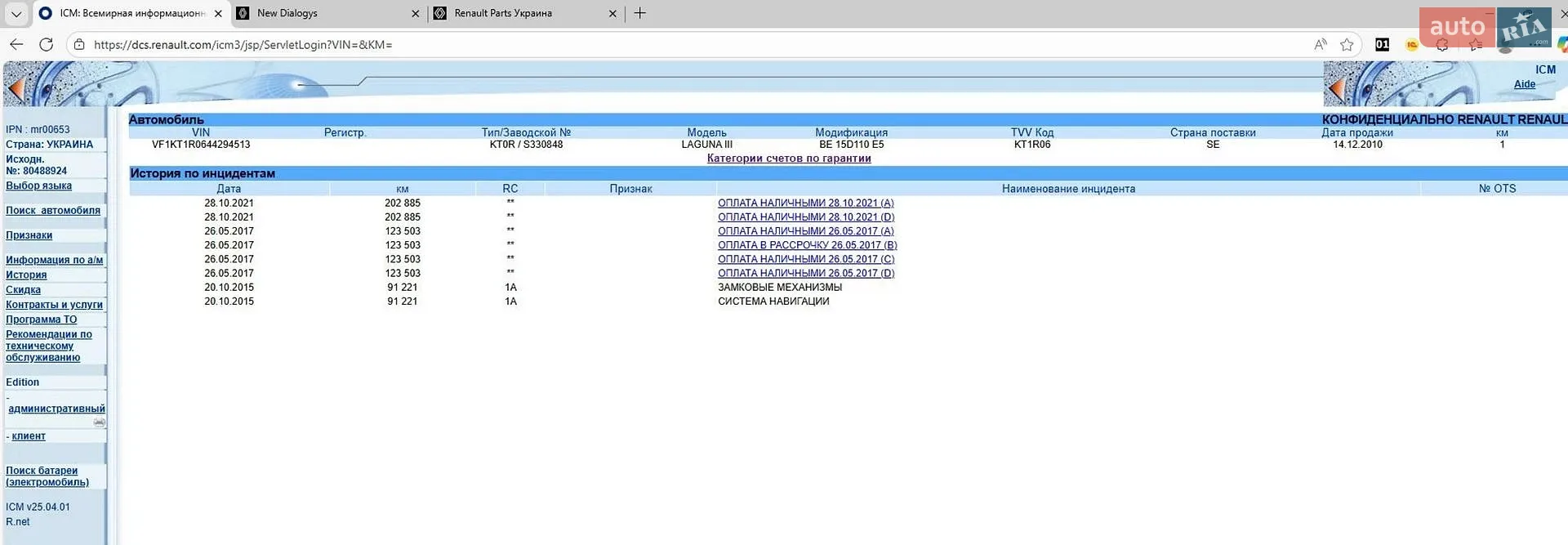The width and height of the screenshot is (1568, 545).
Task: Open the yellow 1C extension icon
Action: coord(1411,44)
